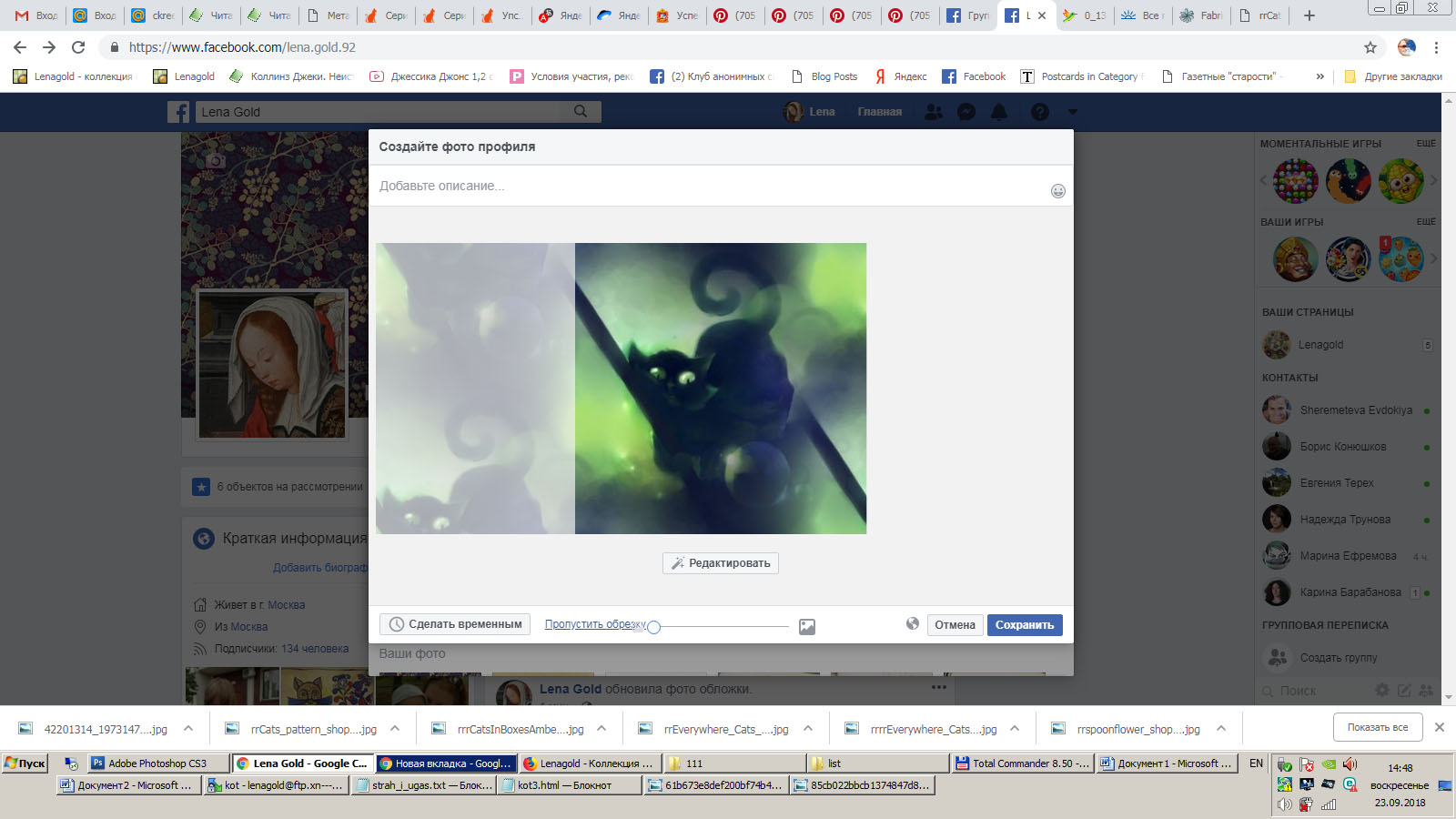This screenshot has height=819, width=1456.
Task: Open the Facebook Messenger icon
Action: (x=966, y=112)
